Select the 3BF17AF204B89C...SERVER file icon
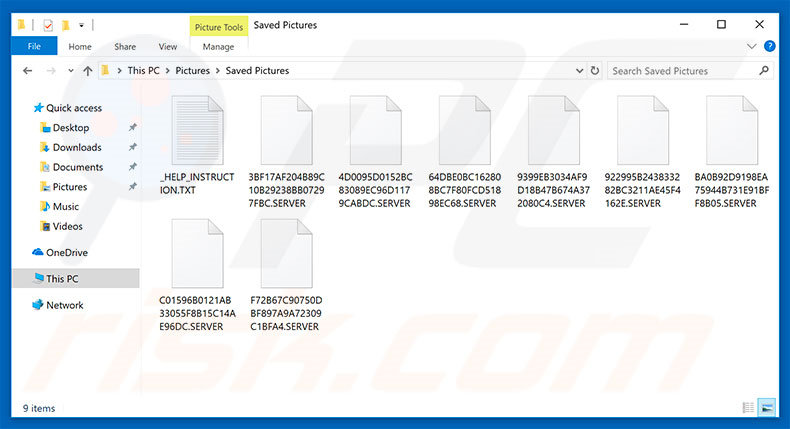This screenshot has height=429, width=790. [286, 131]
